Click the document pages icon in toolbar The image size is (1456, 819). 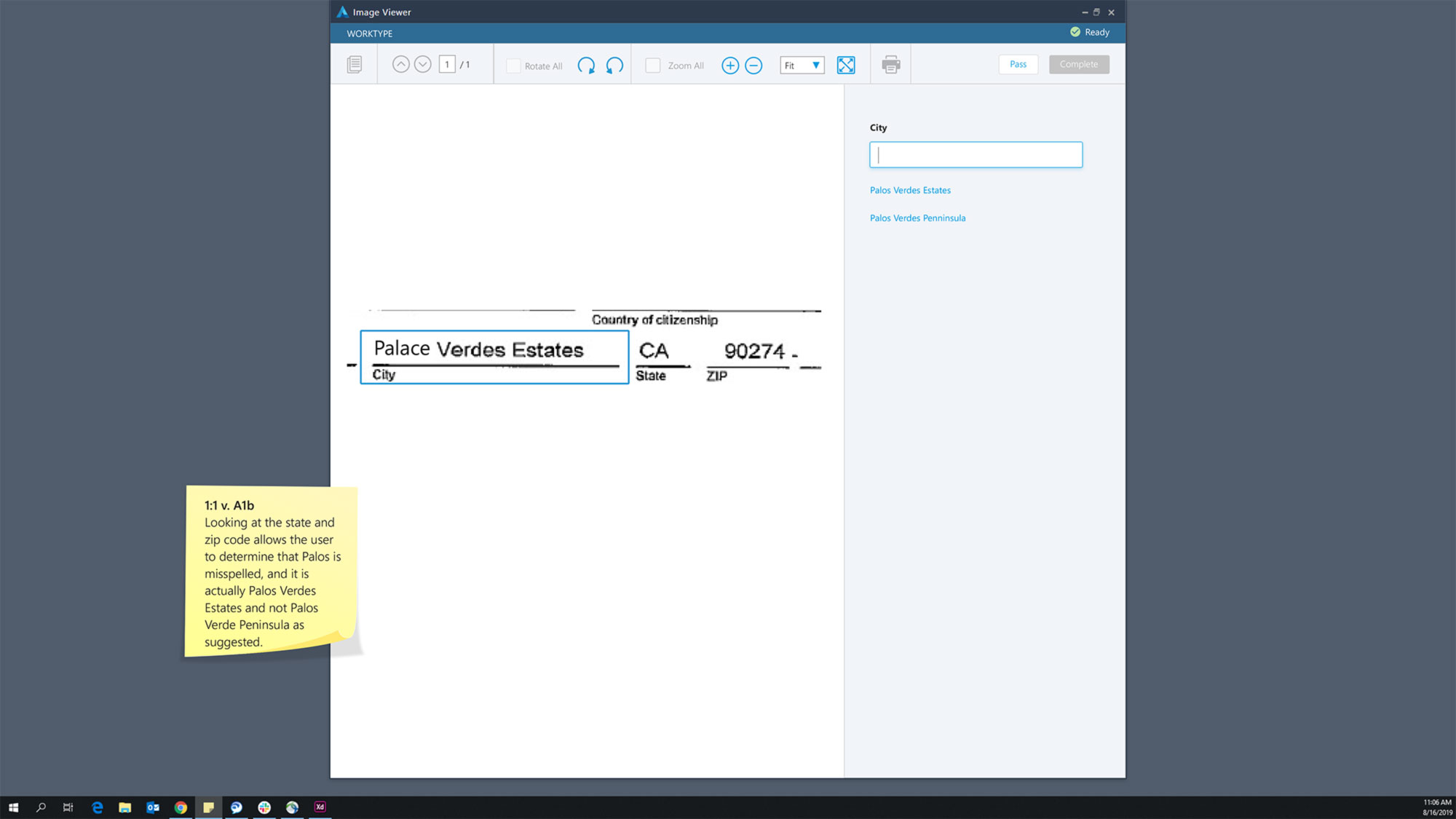coord(355,65)
